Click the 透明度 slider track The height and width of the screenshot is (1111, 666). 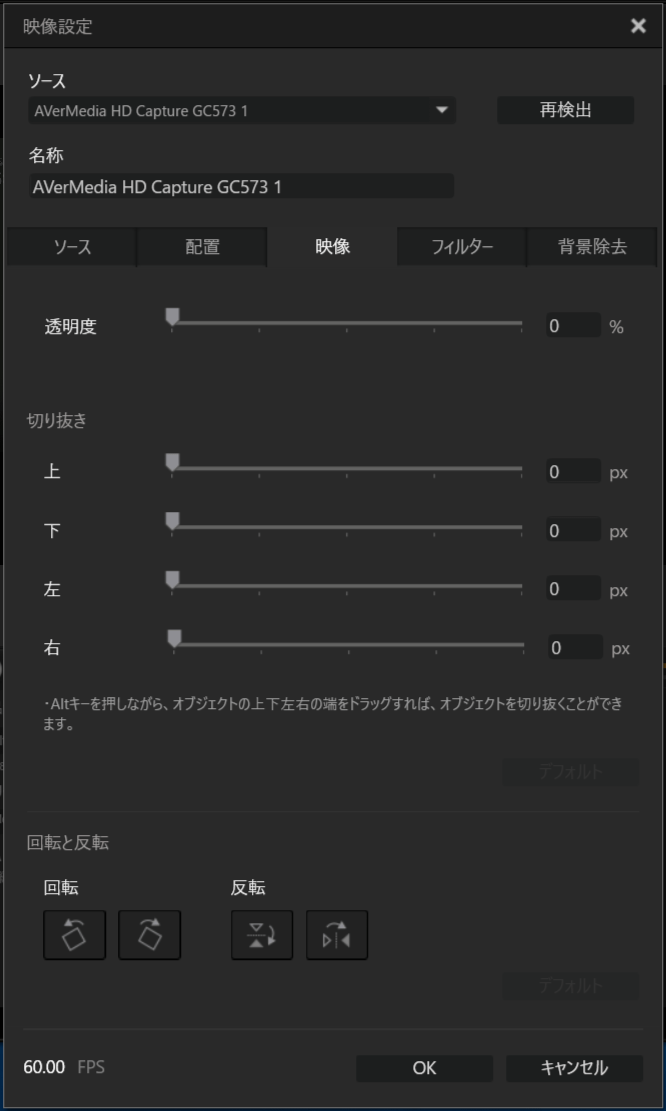coord(346,322)
